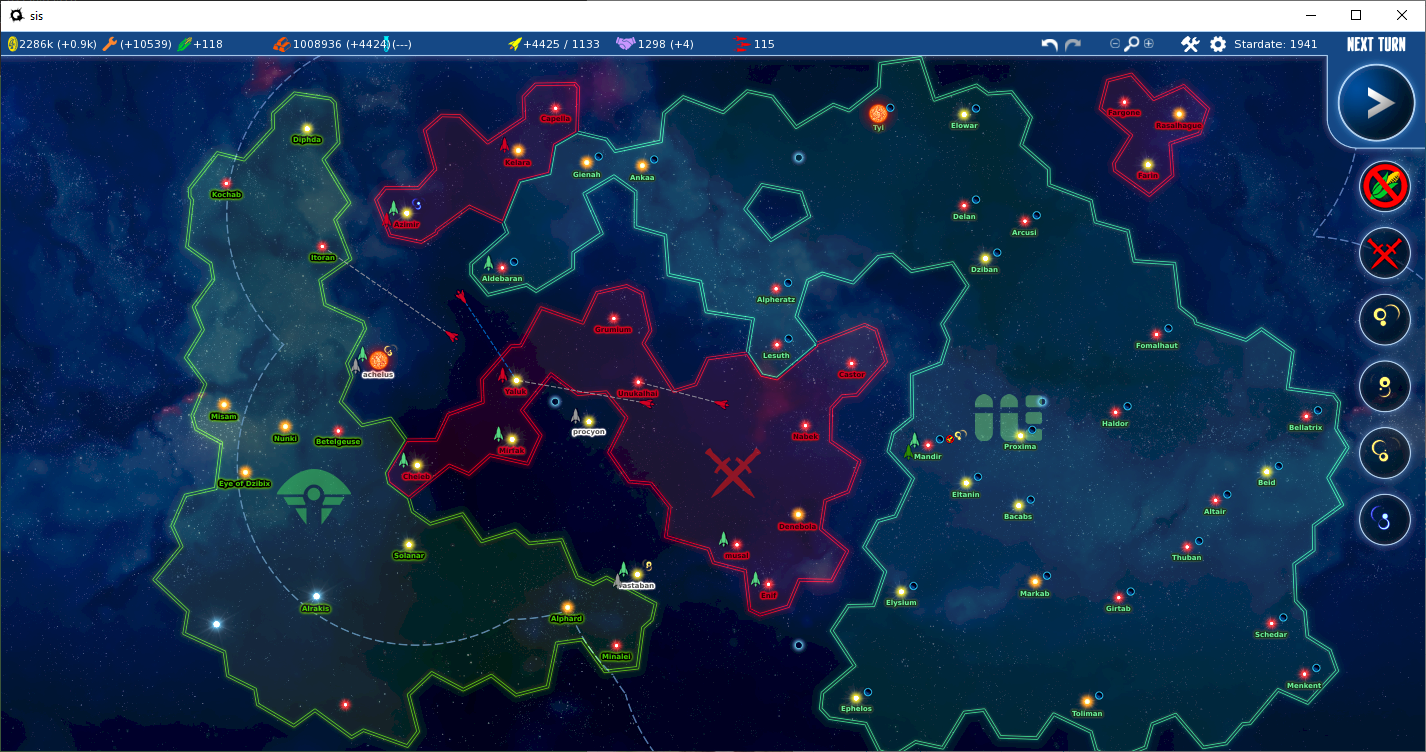Select the achelus orange planet

point(378,360)
